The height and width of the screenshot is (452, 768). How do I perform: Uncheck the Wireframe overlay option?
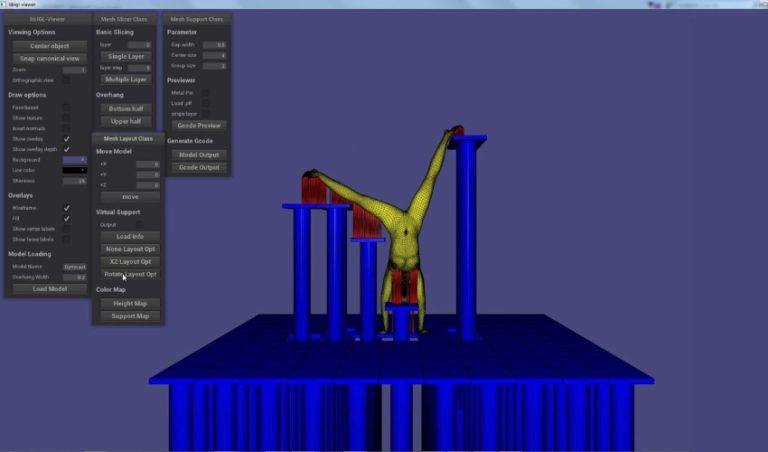[66, 207]
